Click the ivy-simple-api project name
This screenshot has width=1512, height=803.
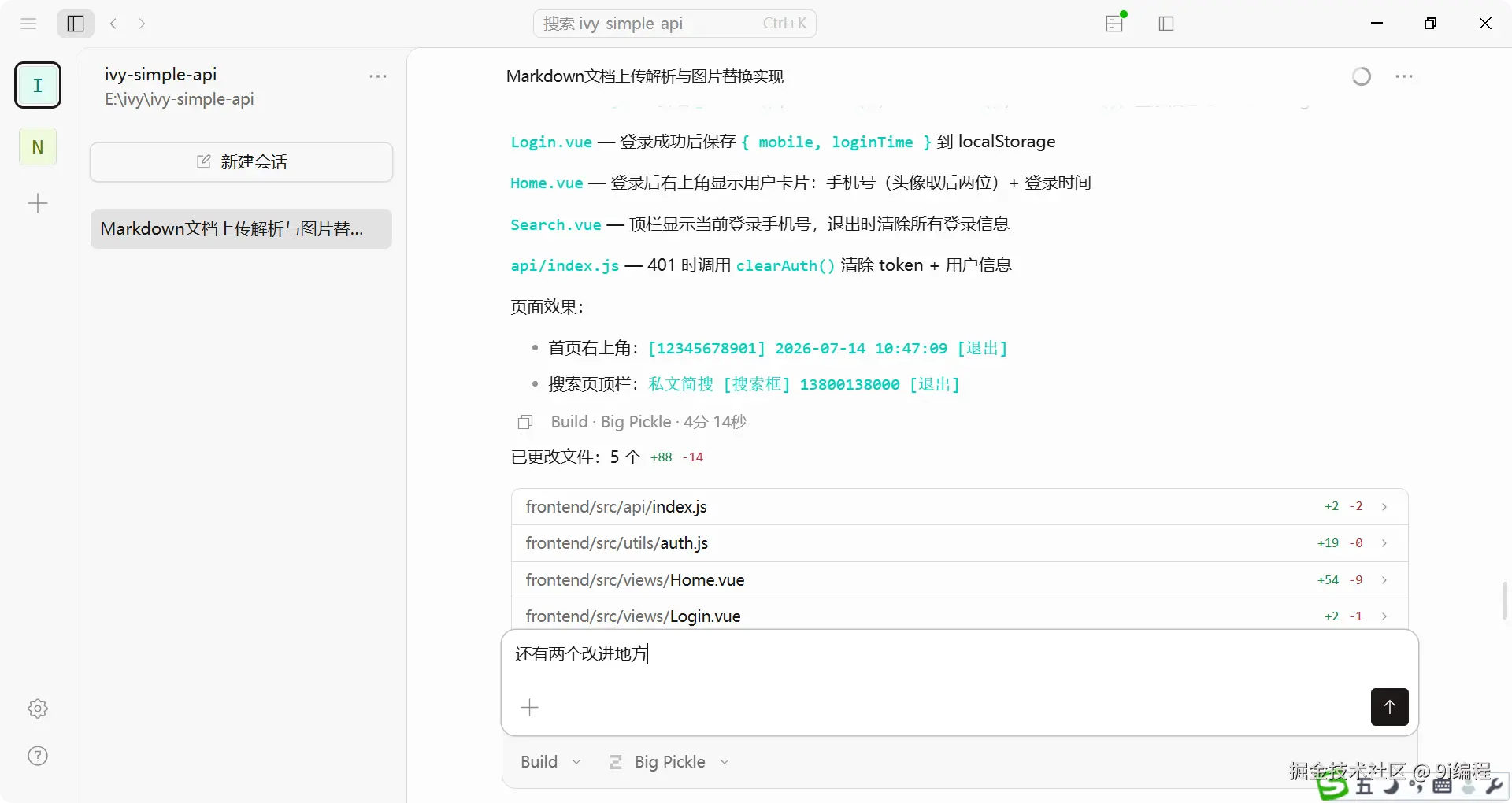[161, 74]
